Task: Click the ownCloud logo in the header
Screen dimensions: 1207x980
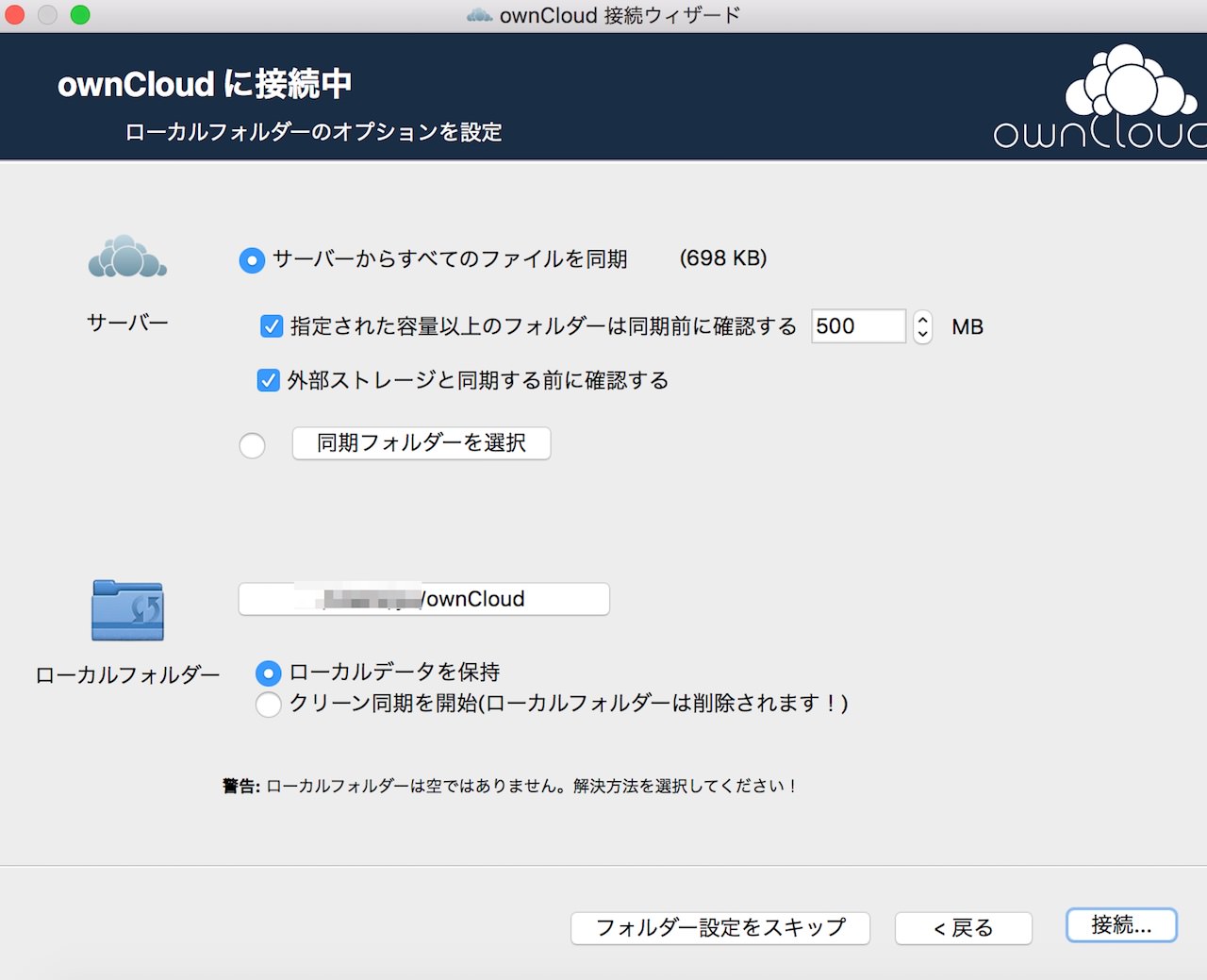Action: coord(1100,97)
